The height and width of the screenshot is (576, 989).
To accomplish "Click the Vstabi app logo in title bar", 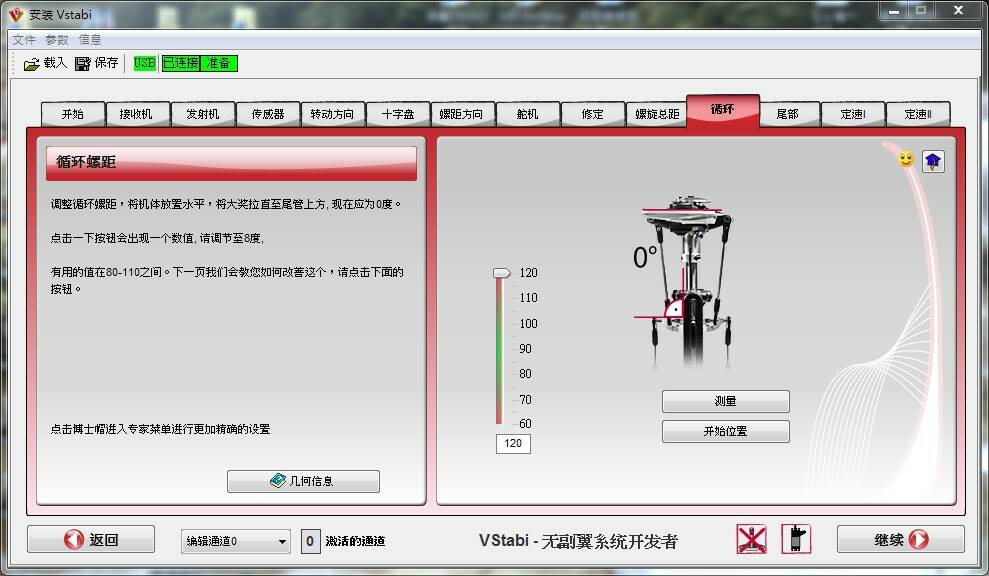I will [16, 14].
